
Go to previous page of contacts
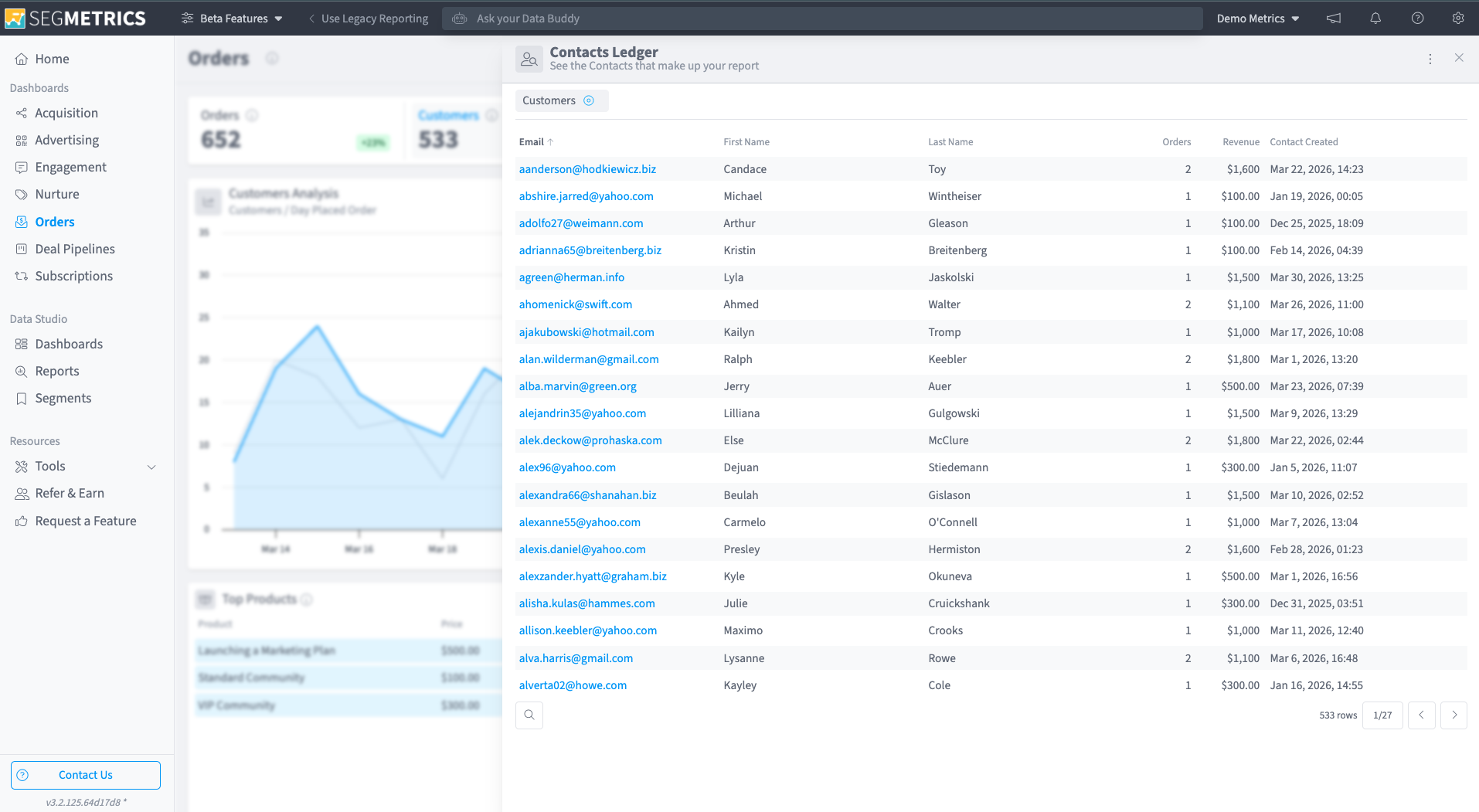coord(1422,715)
